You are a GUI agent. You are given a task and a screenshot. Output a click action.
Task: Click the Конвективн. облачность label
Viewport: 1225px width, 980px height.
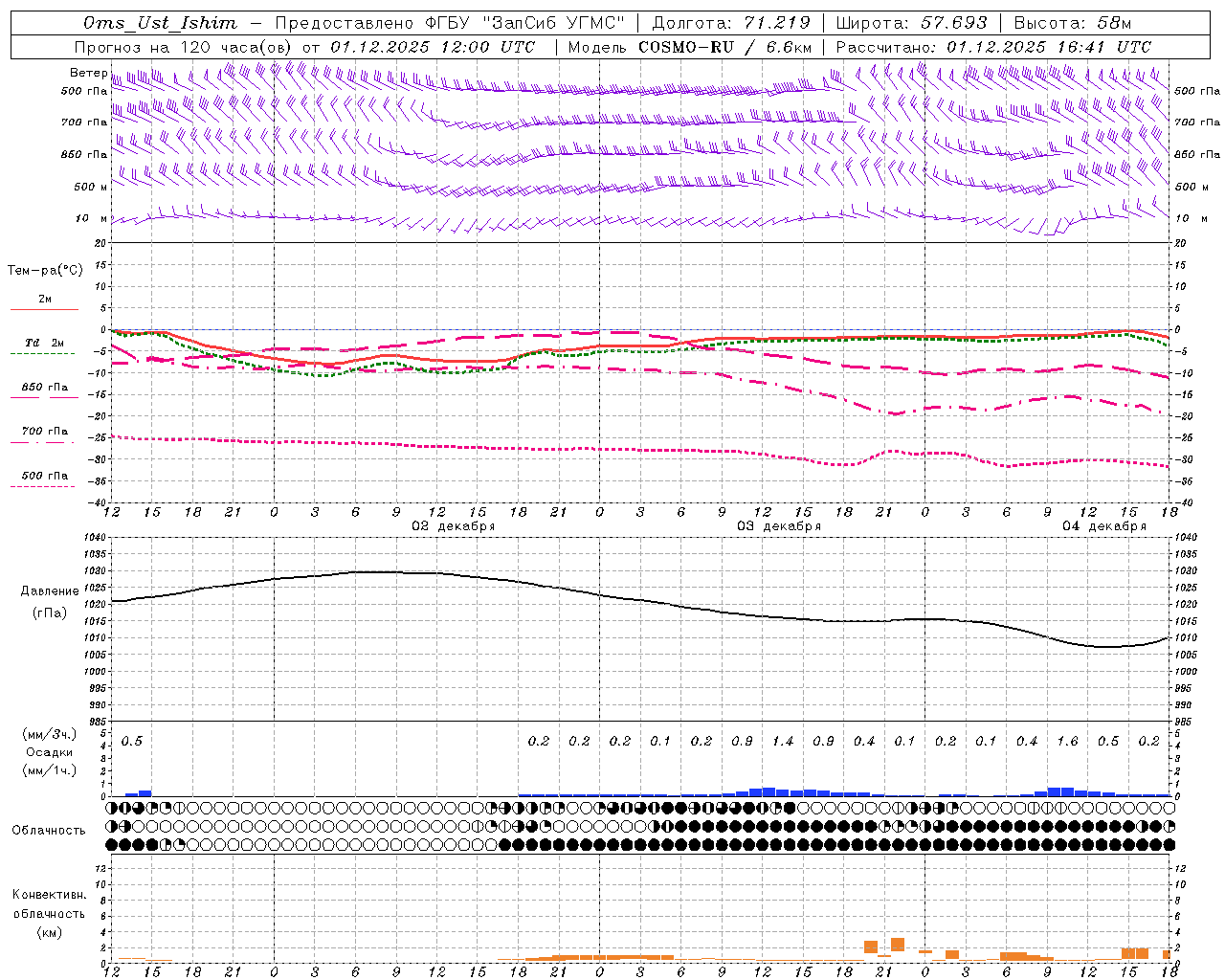pos(49,904)
